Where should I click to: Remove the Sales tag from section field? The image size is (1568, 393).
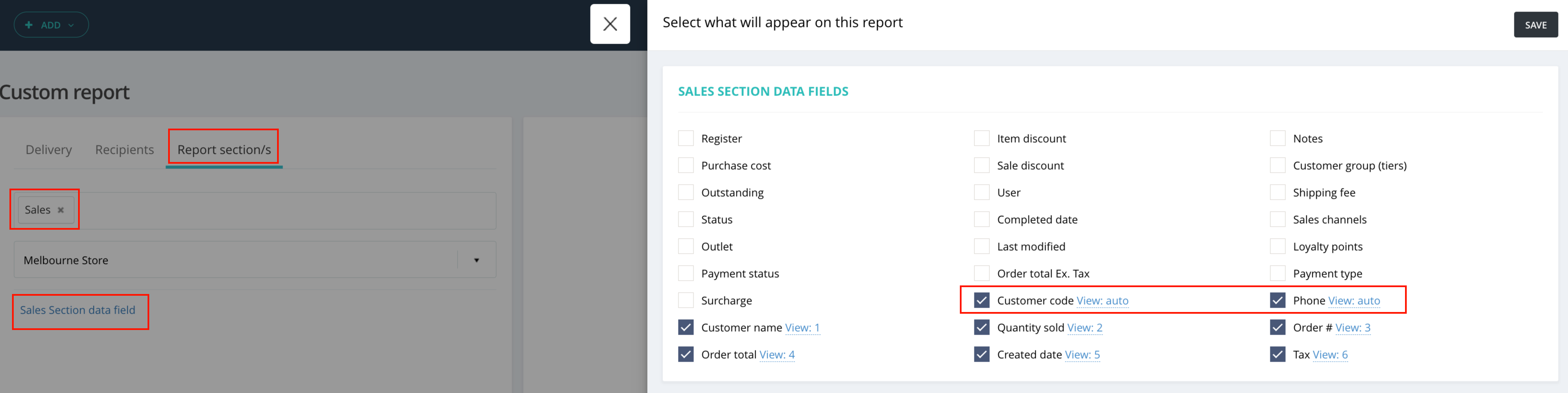tap(61, 210)
